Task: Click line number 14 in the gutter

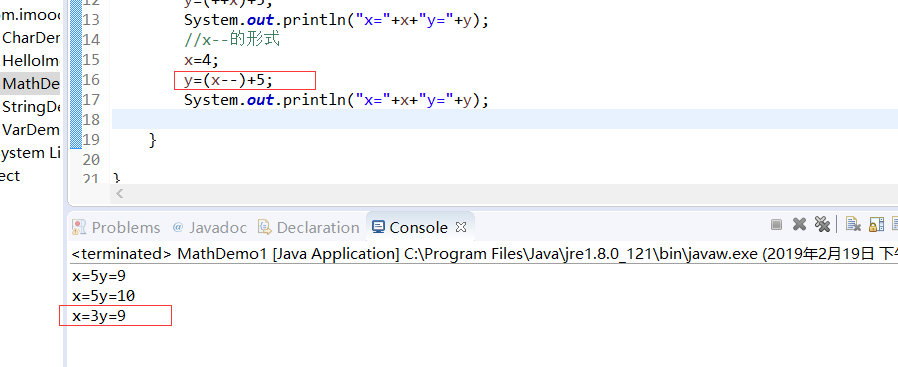Action: click(90, 40)
